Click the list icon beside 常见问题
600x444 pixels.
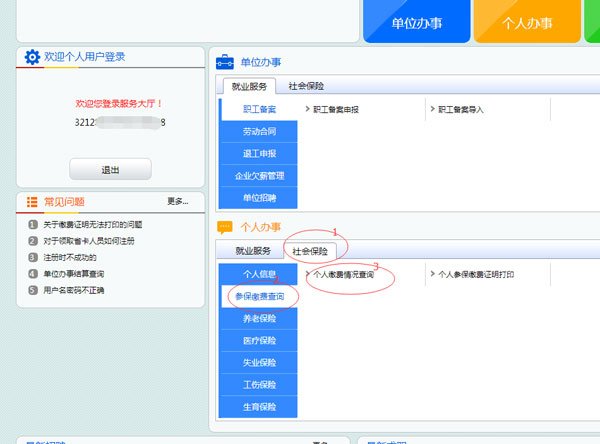(32, 202)
